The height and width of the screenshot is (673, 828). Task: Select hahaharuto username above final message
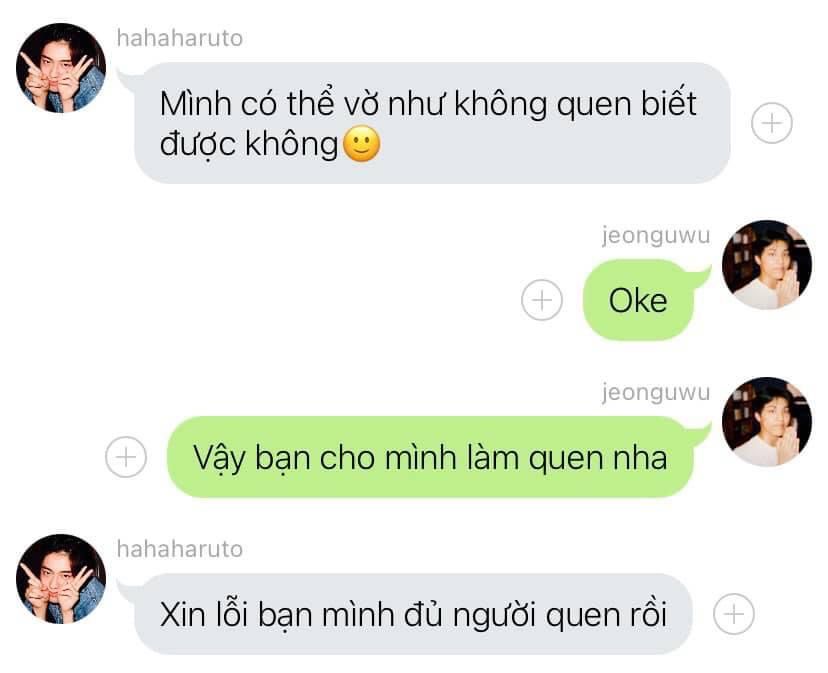(x=180, y=549)
